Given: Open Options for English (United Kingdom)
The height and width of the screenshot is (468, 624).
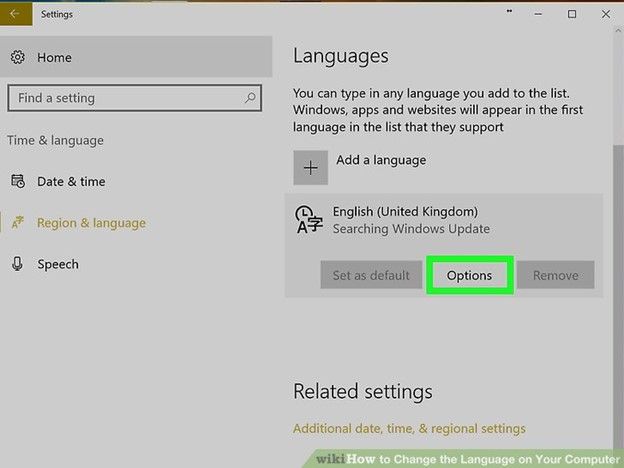Looking at the screenshot, I should tap(470, 275).
